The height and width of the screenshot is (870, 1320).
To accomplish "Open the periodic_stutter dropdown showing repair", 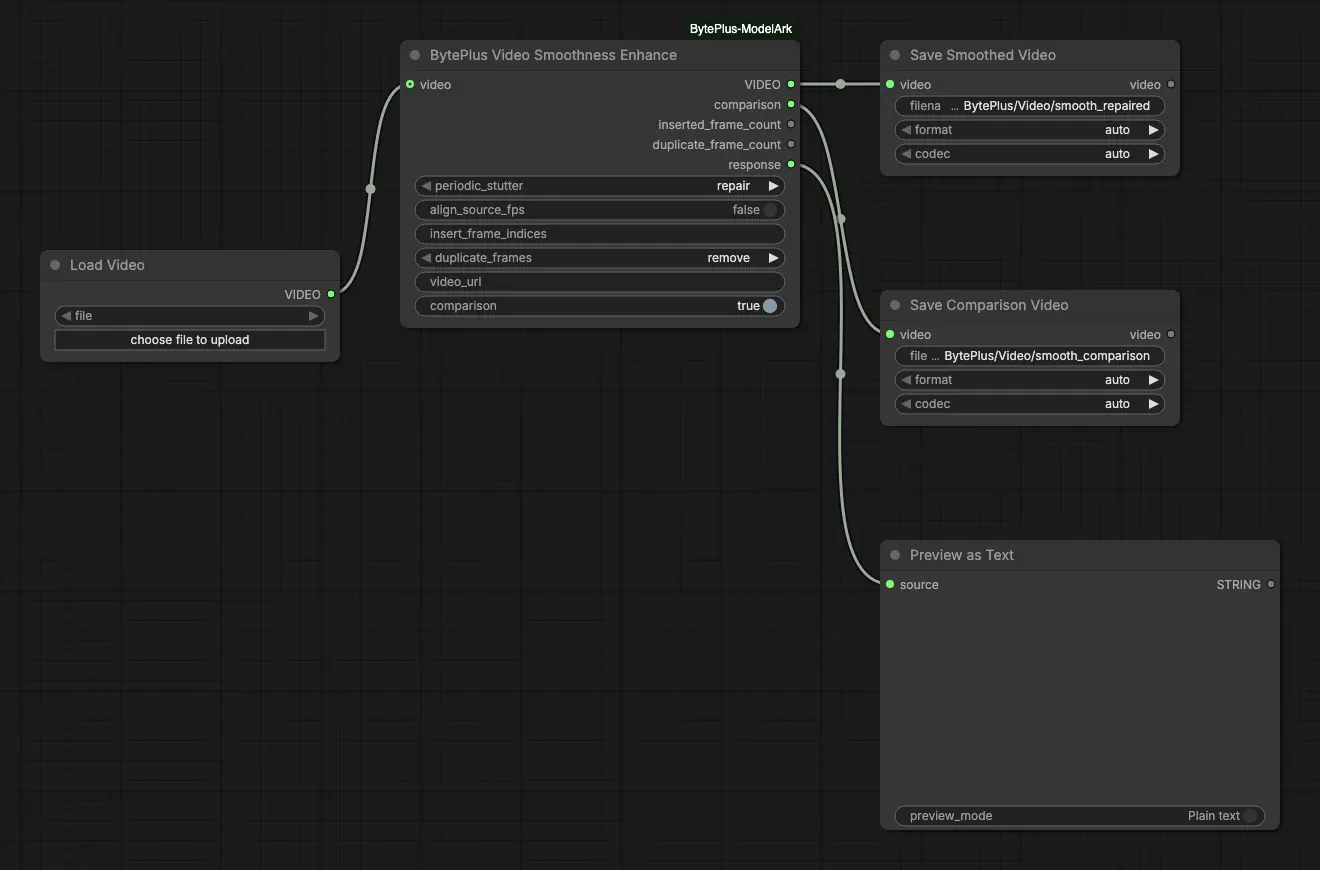I will (600, 186).
